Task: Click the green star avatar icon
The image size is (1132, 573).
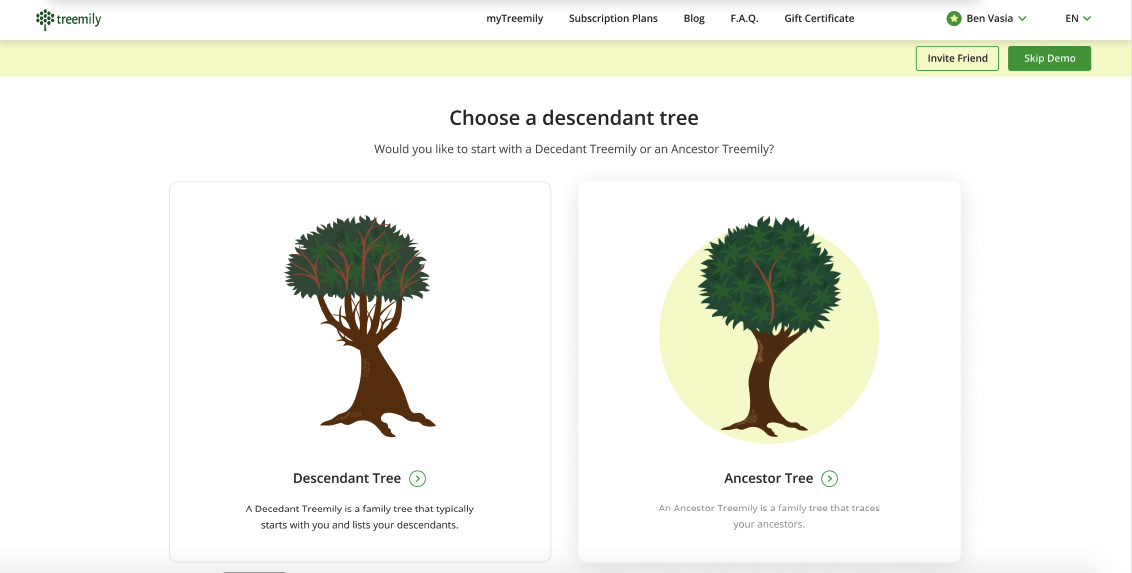Action: 954,18
